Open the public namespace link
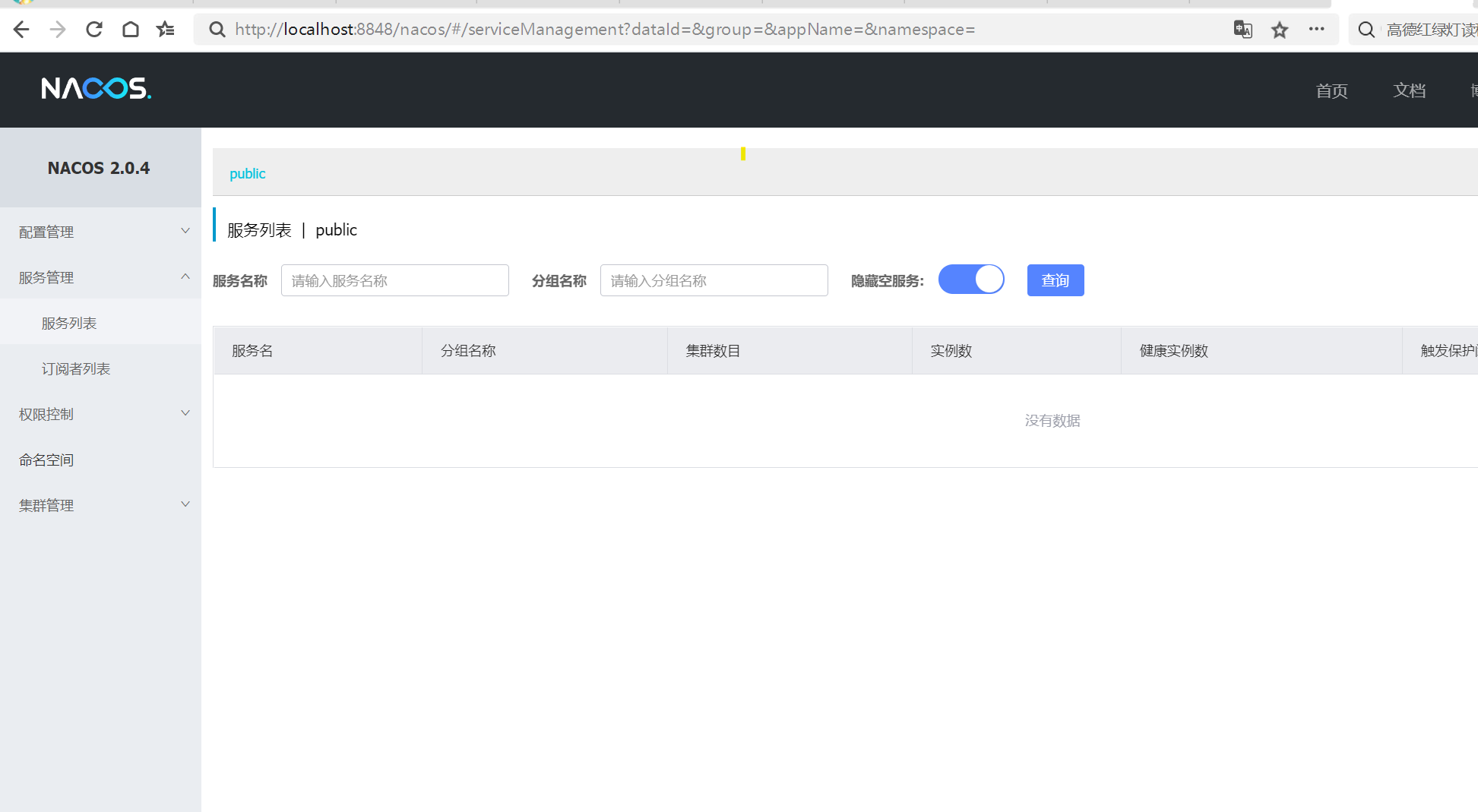This screenshot has width=1478, height=812. [247, 173]
